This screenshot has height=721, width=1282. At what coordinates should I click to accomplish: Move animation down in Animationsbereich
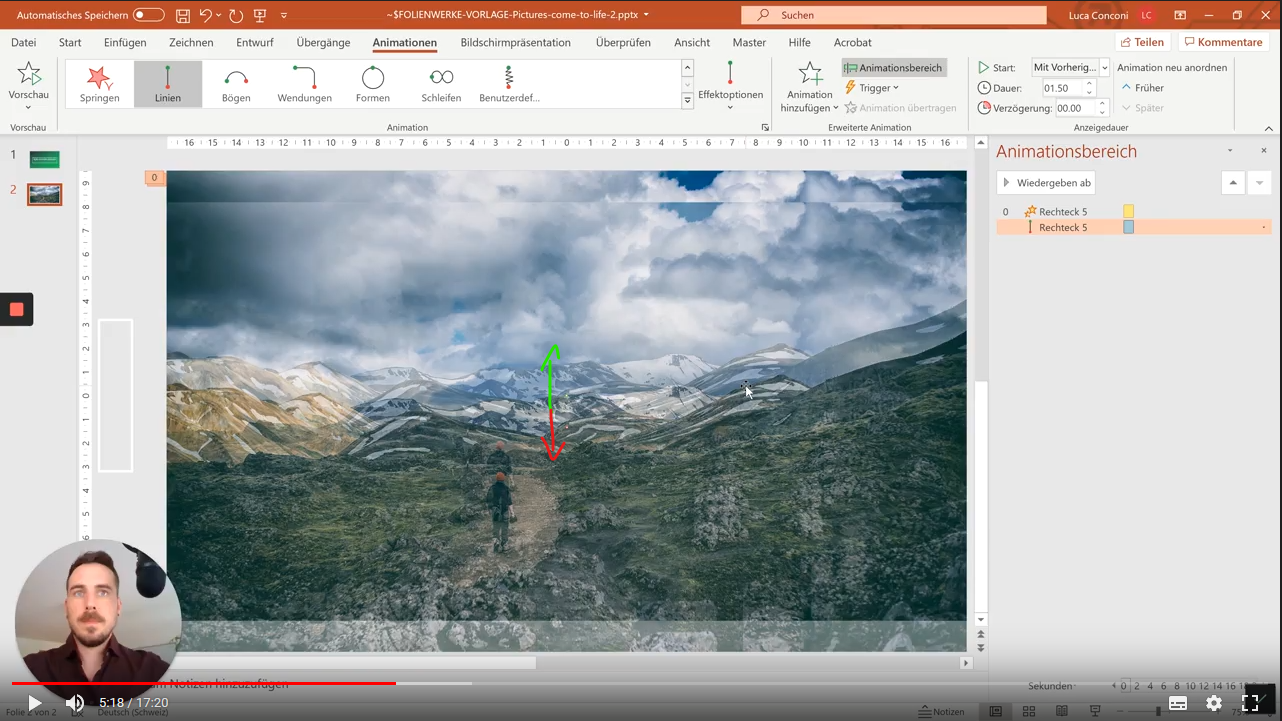1259,183
